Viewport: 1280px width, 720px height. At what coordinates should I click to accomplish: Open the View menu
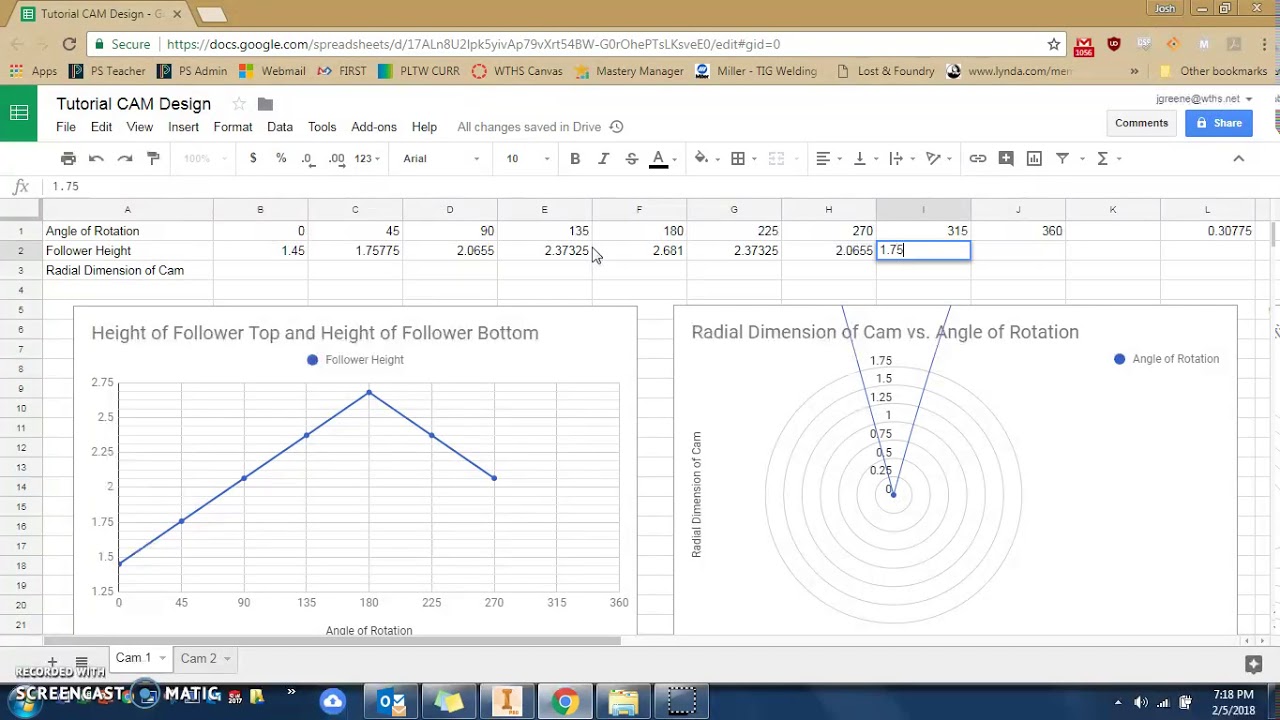[140, 127]
